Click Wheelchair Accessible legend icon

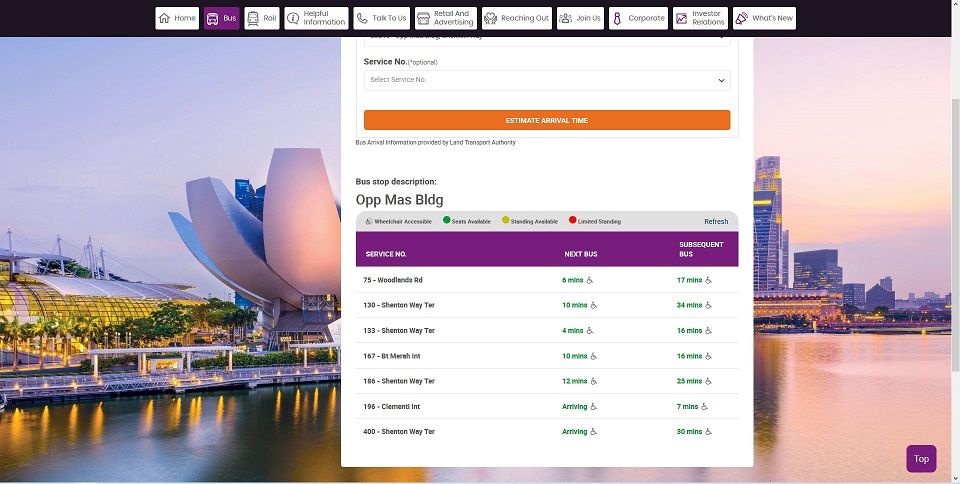pyautogui.click(x=369, y=221)
